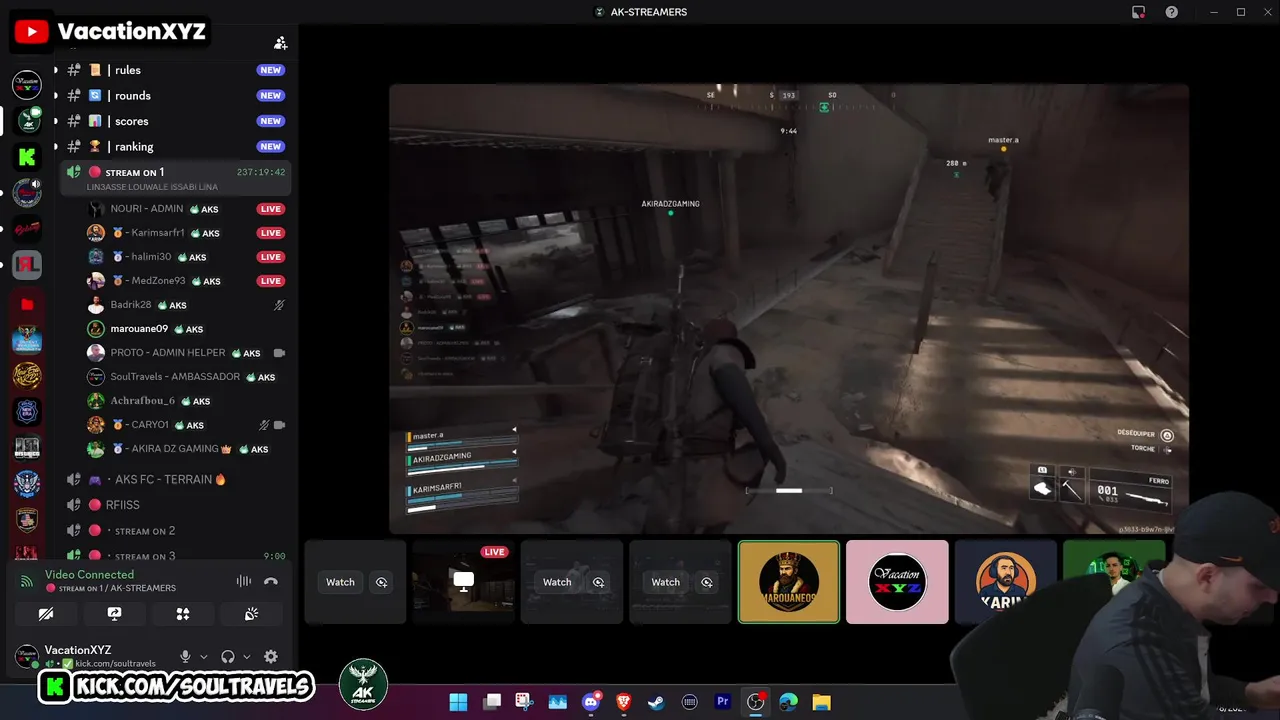Pop out the first stream tile

(x=382, y=582)
